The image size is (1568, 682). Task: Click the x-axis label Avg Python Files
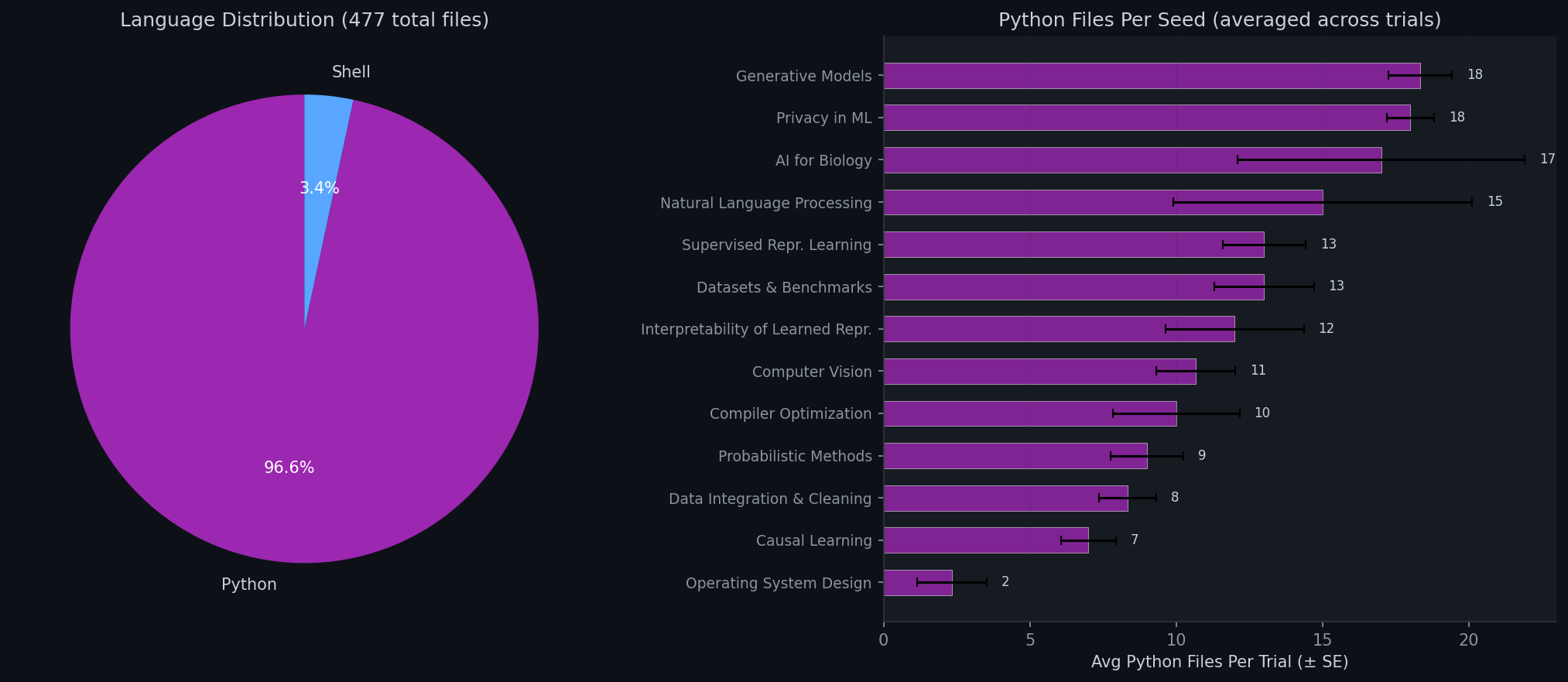[x=1219, y=662]
